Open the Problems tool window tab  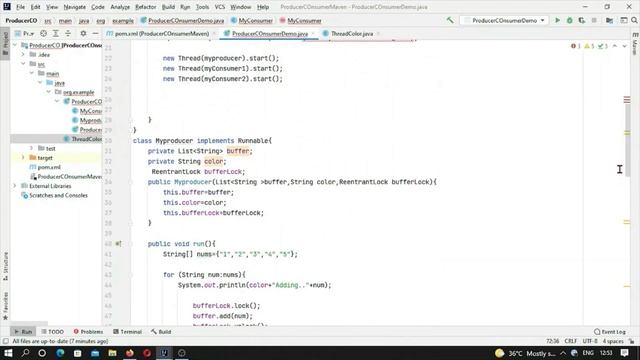point(89,332)
